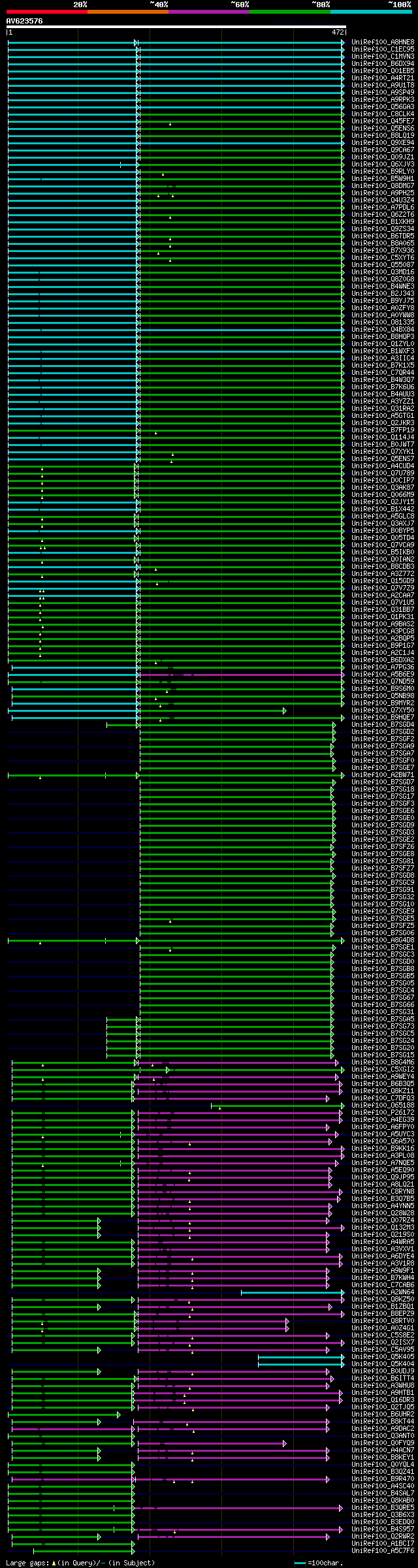
Task: Select the UniRef100_Q8DMG7 hit label
Action: [x=383, y=185]
